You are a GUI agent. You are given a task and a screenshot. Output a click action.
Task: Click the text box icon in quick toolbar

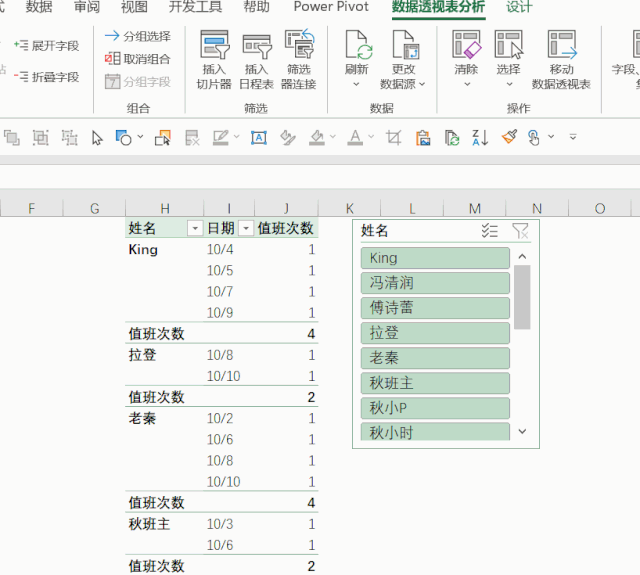click(x=259, y=138)
